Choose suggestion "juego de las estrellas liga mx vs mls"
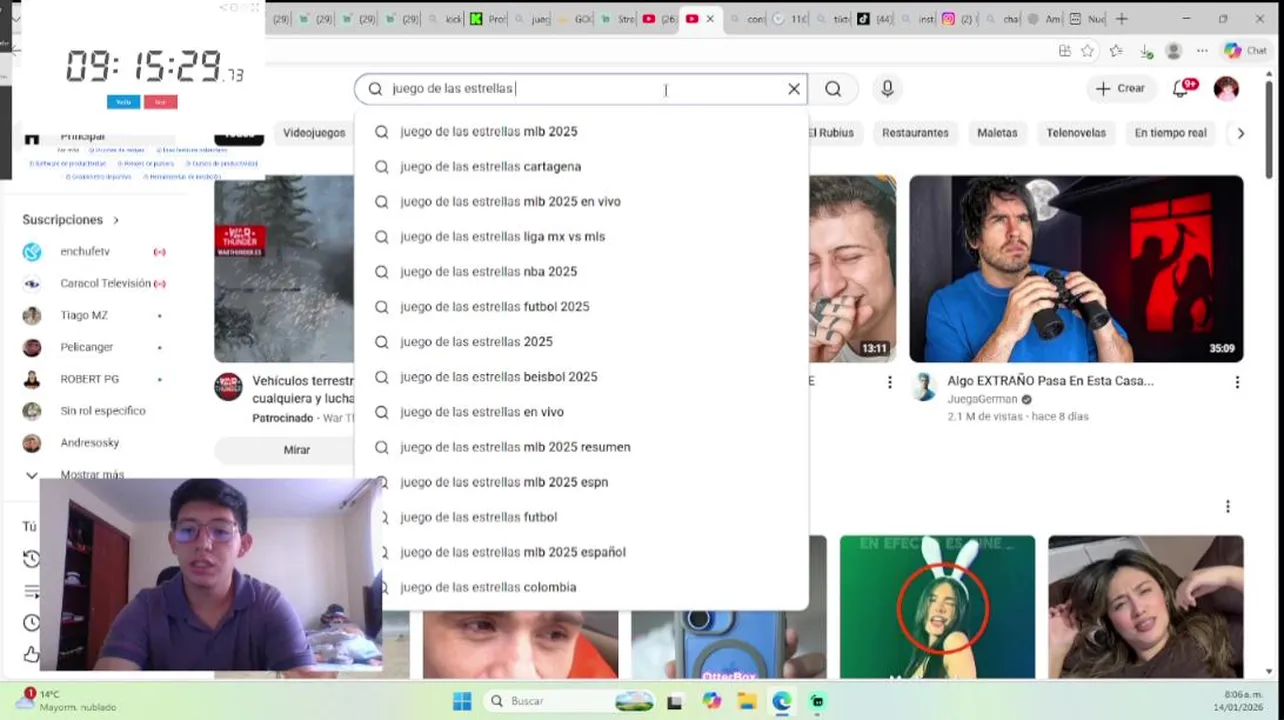 (580, 237)
